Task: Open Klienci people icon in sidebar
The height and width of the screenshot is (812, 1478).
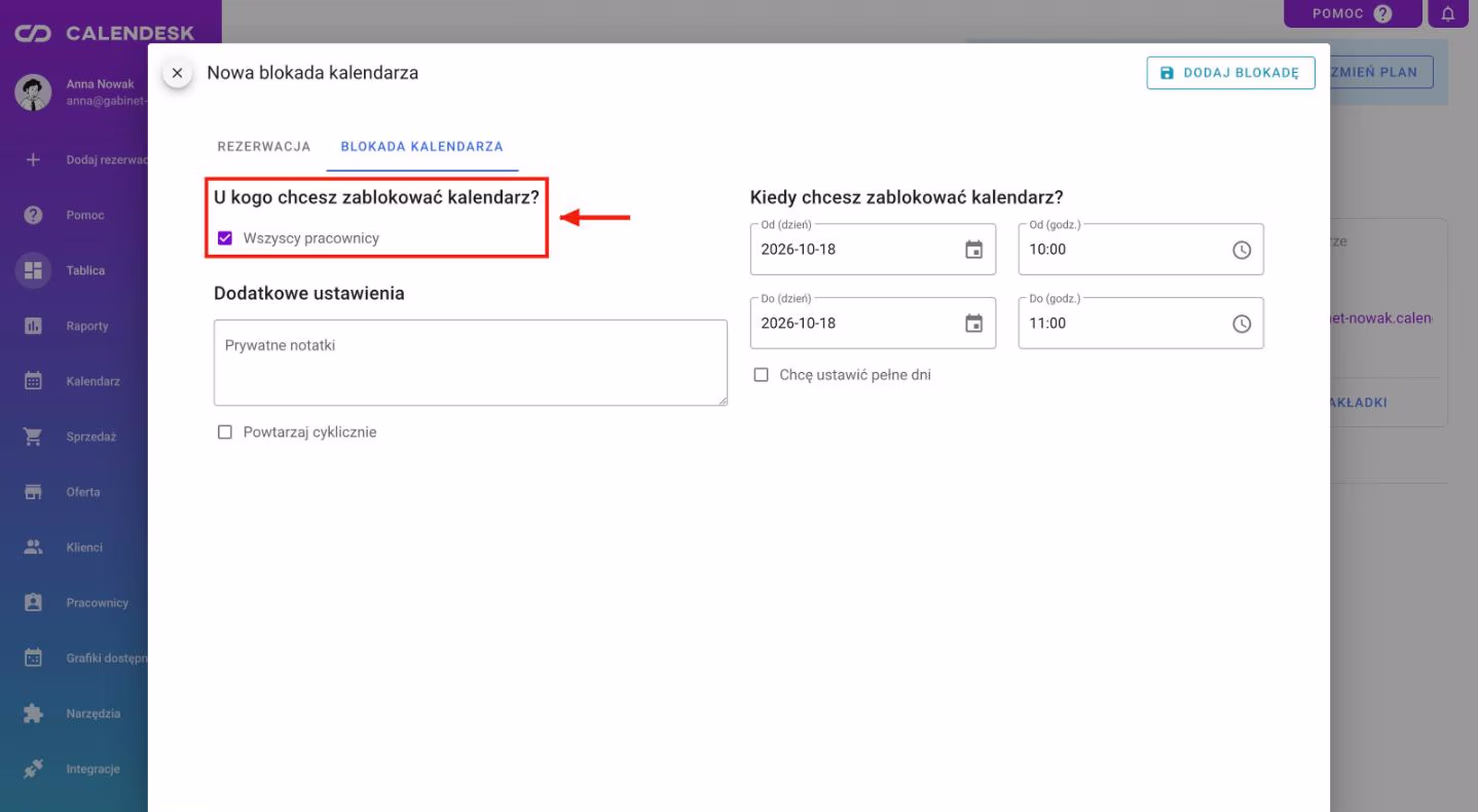Action: tap(33, 547)
